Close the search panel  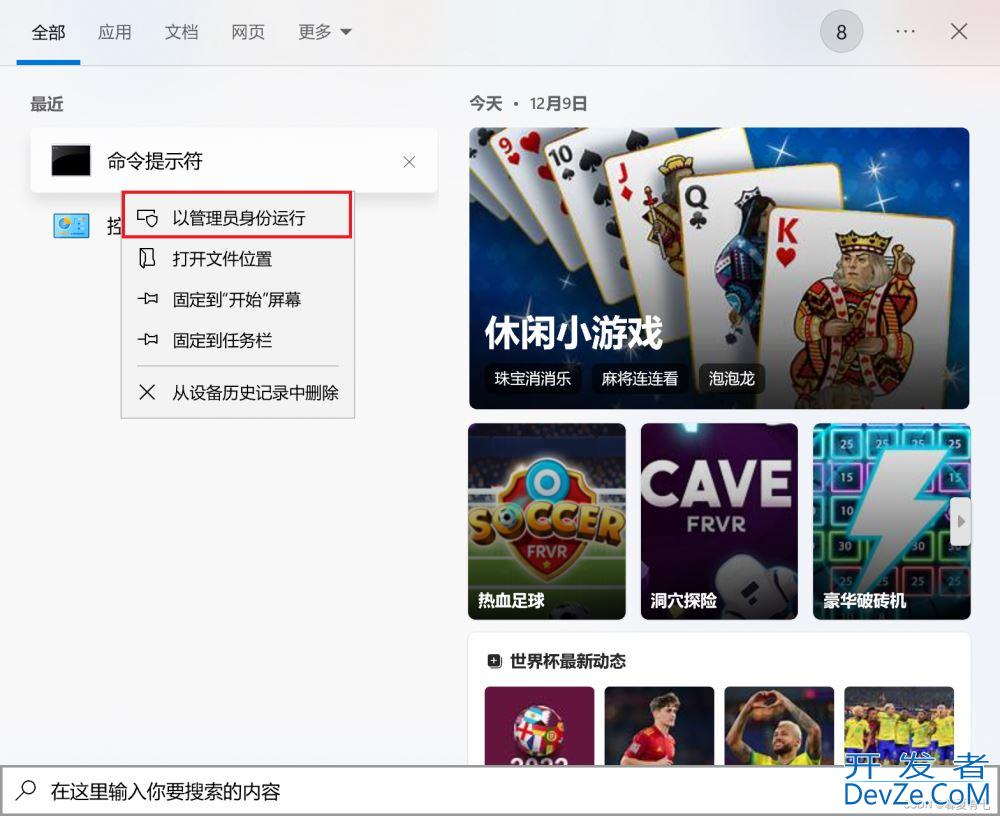coord(959,31)
